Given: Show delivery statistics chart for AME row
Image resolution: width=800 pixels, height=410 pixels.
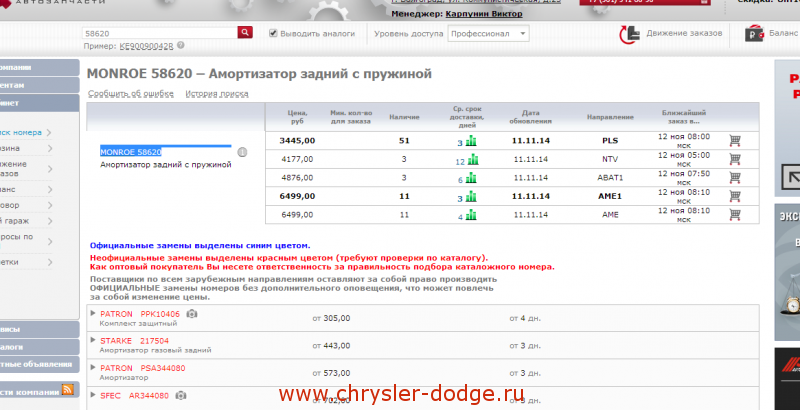Looking at the screenshot, I should click(x=471, y=215).
